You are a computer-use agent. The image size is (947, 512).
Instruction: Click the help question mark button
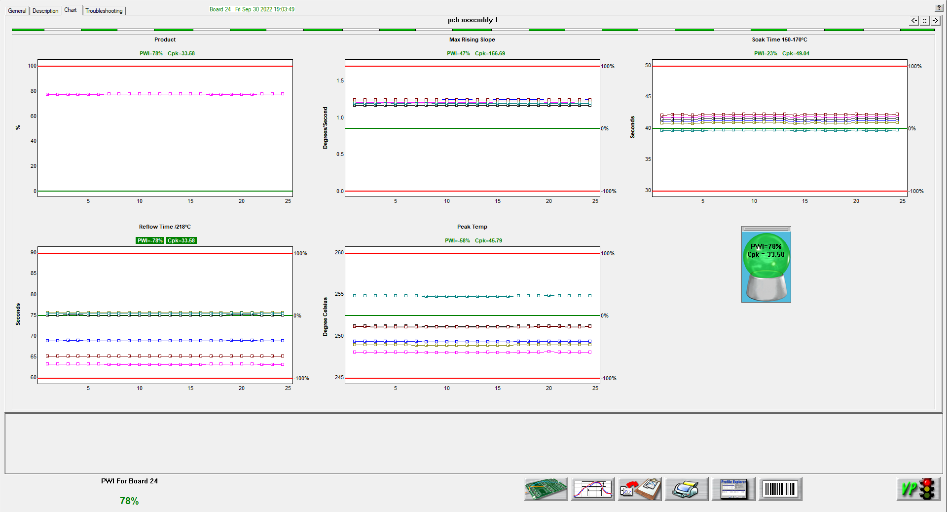click(x=937, y=6)
